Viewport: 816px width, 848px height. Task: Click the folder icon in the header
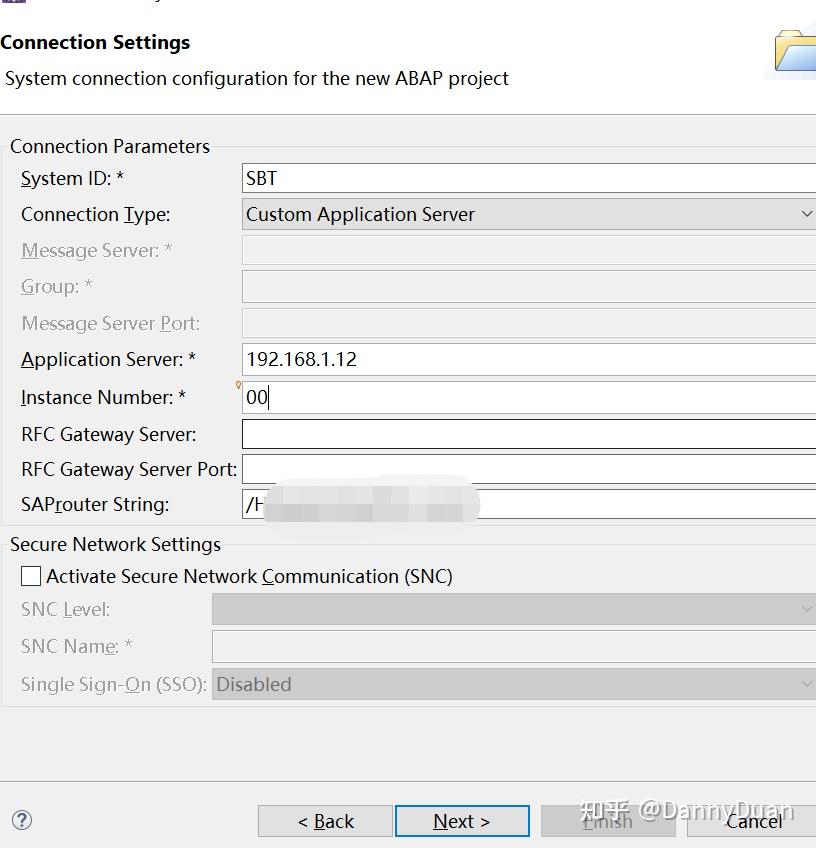(796, 50)
